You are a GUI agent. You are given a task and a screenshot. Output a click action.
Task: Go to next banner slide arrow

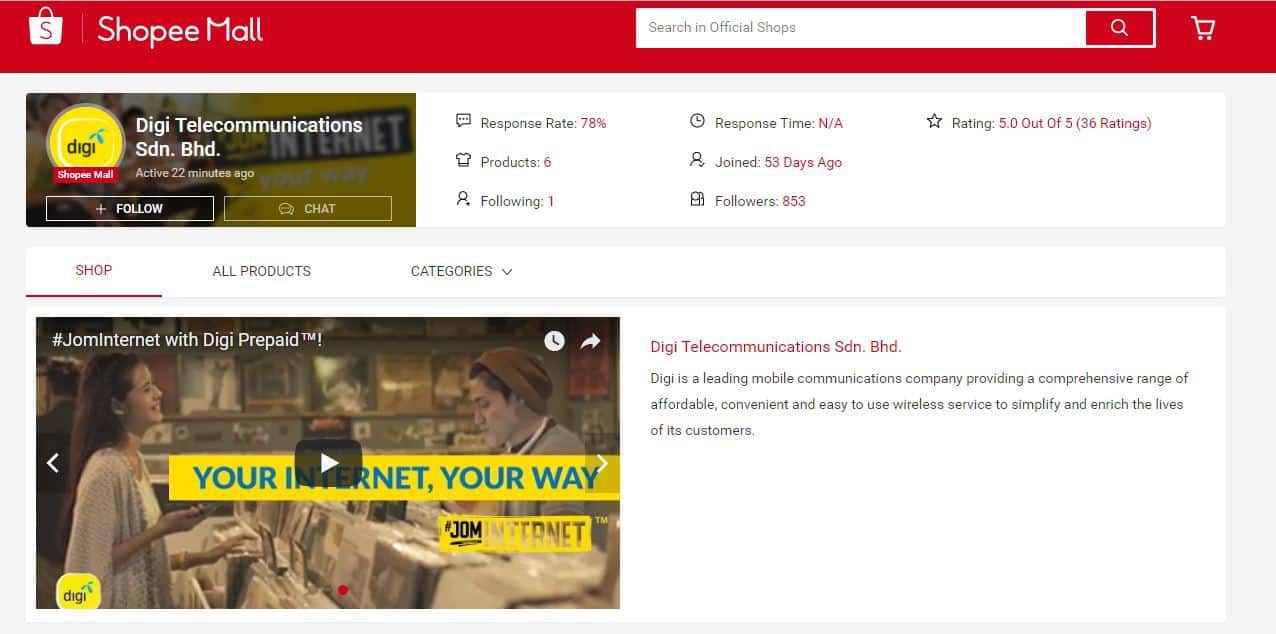602,463
